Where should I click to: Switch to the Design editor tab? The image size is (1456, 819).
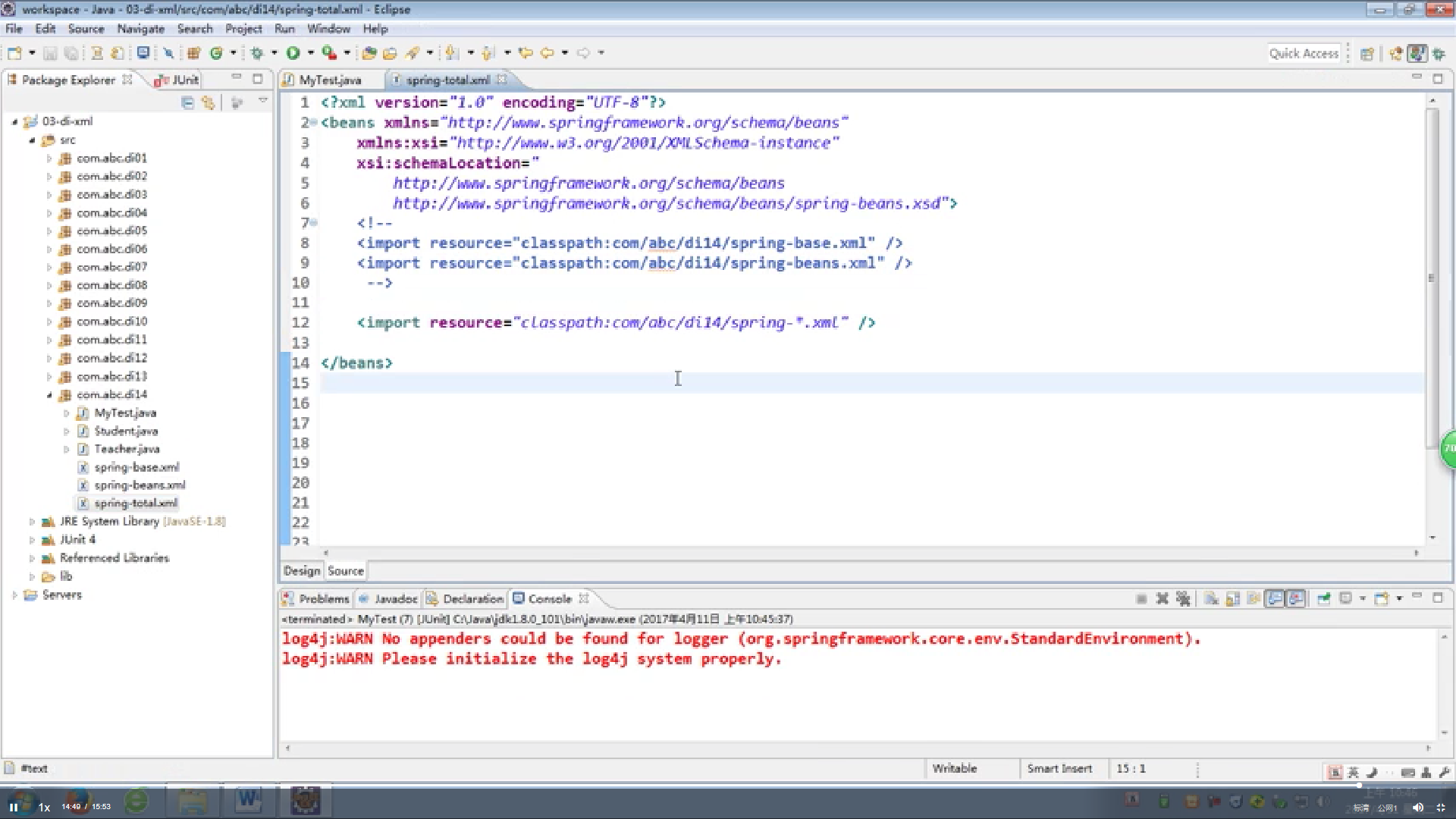[x=302, y=571]
